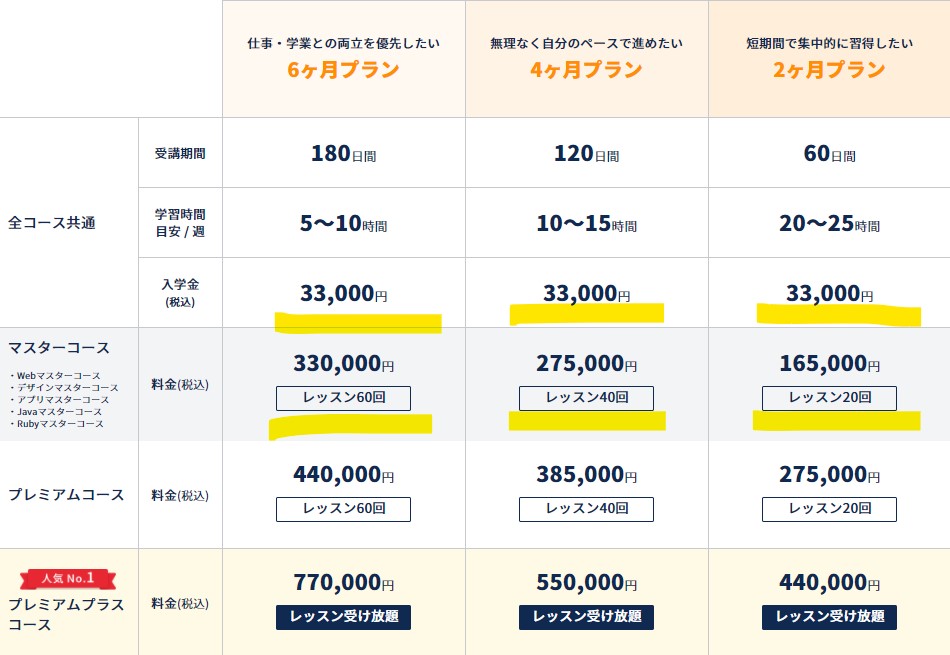950x655 pixels.
Task: Click the 330,000円 Master course price
Action: click(x=344, y=364)
